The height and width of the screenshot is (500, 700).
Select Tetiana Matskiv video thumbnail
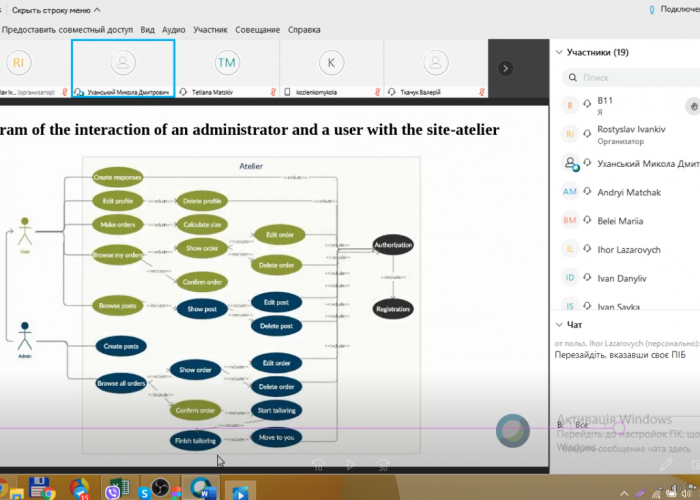(x=227, y=68)
